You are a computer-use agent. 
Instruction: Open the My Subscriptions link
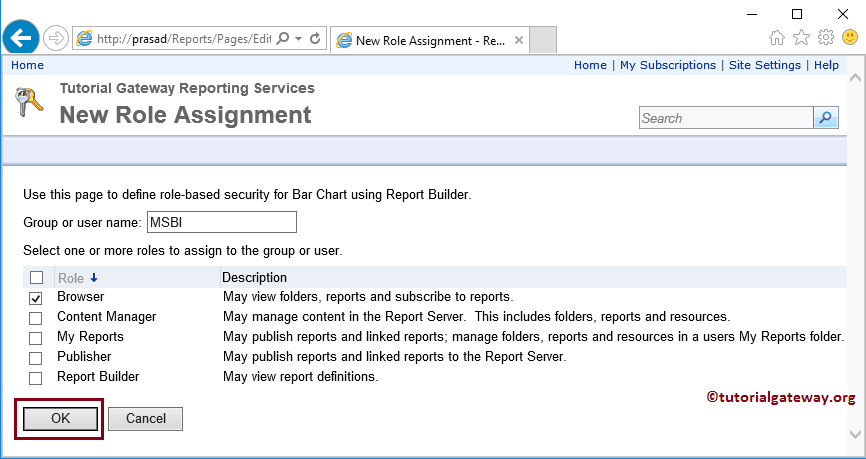tap(668, 65)
